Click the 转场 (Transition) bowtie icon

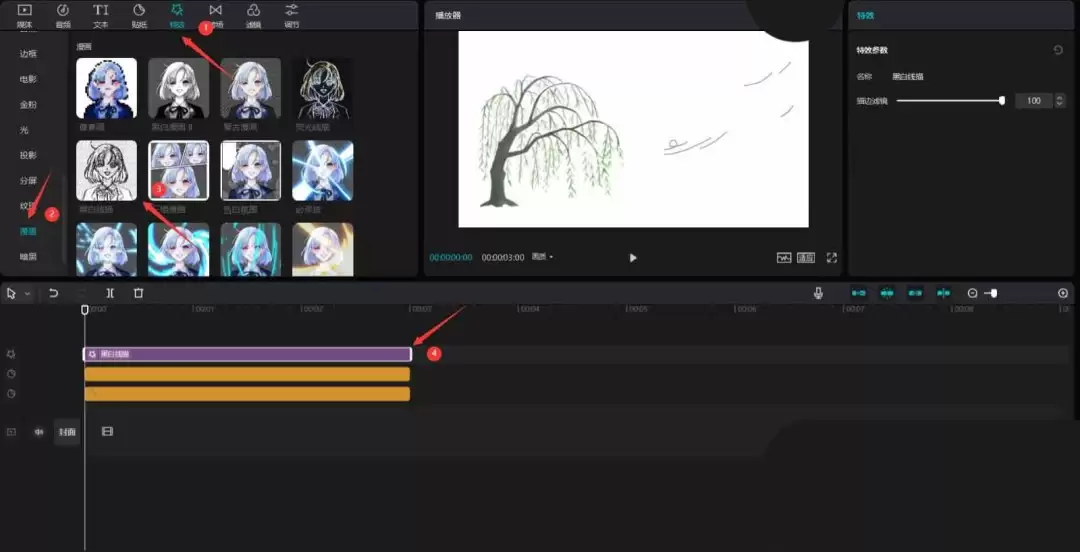pos(215,14)
